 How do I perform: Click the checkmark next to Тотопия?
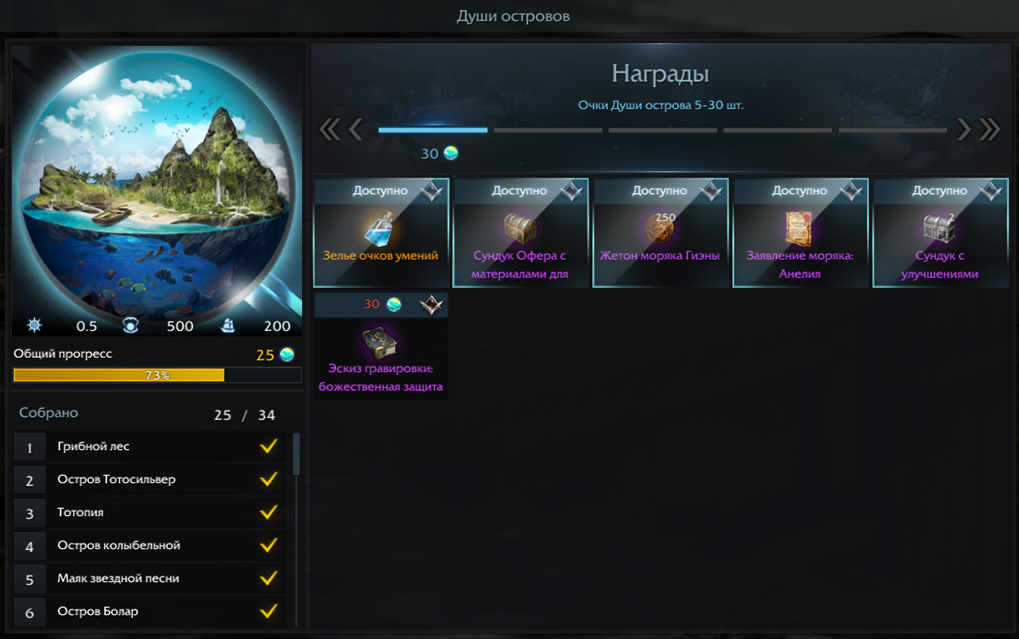pyautogui.click(x=268, y=512)
